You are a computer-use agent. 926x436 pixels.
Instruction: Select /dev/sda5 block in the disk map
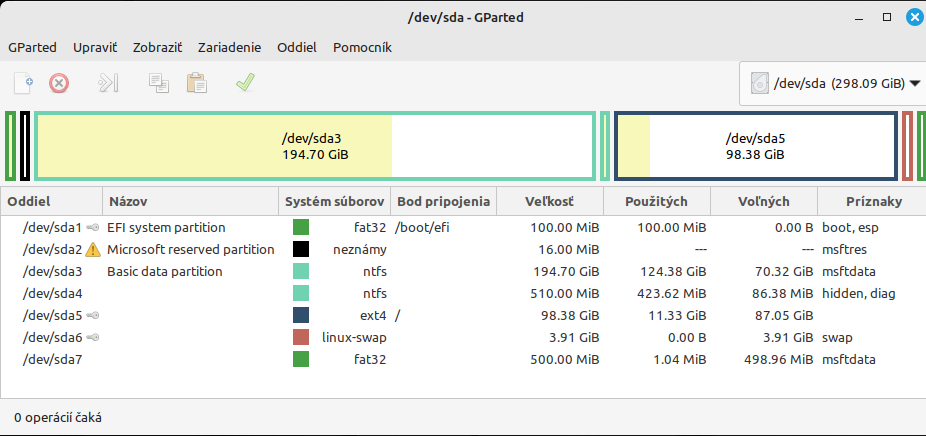click(x=755, y=146)
